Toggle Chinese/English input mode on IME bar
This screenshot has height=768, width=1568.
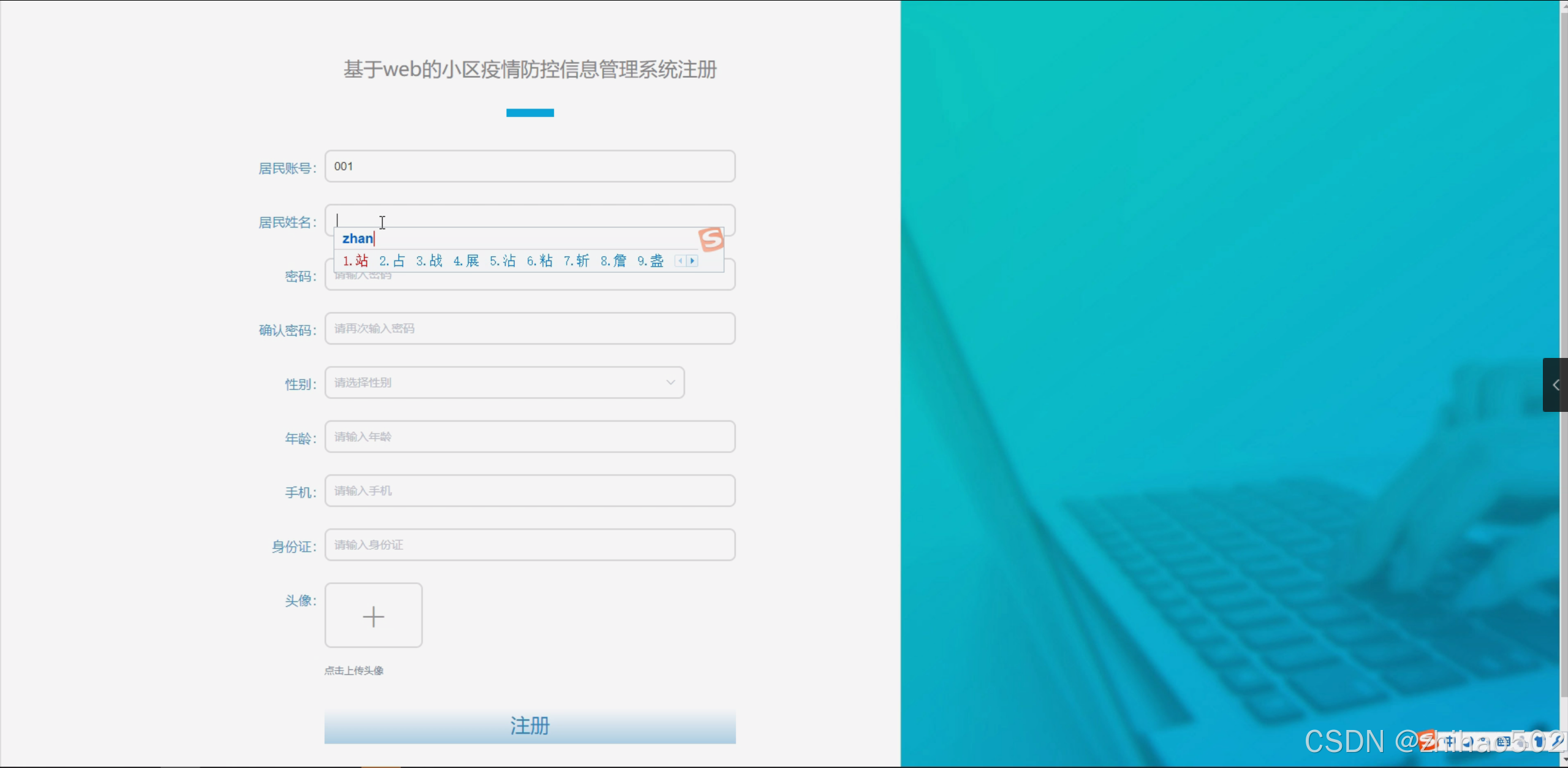pyautogui.click(x=1449, y=742)
